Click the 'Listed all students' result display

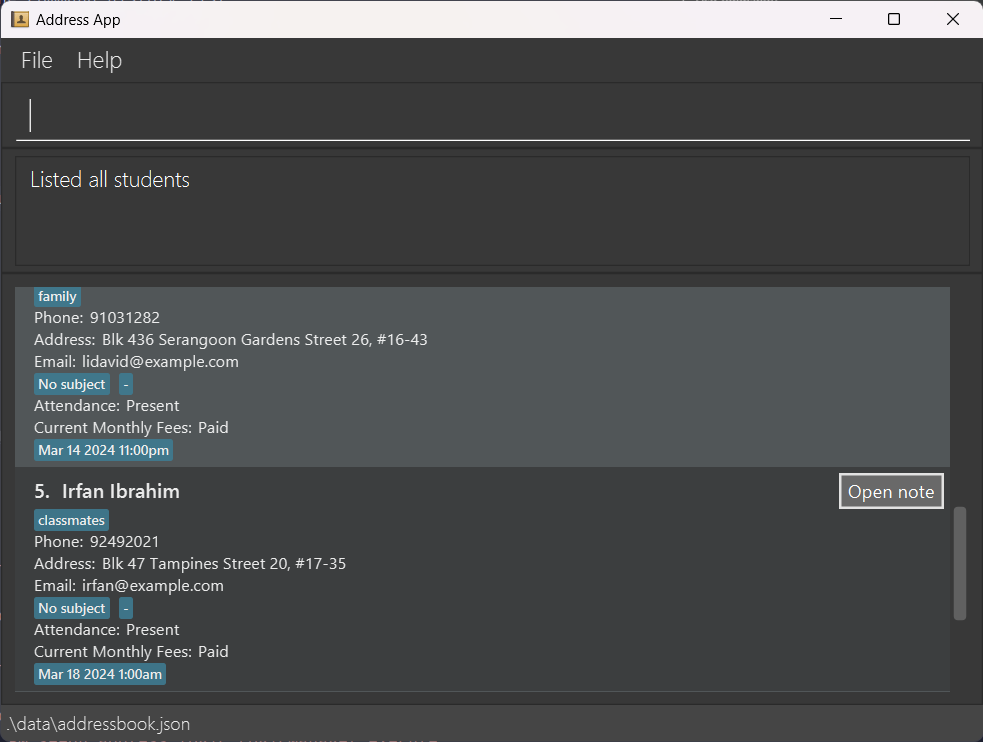pyautogui.click(x=110, y=180)
